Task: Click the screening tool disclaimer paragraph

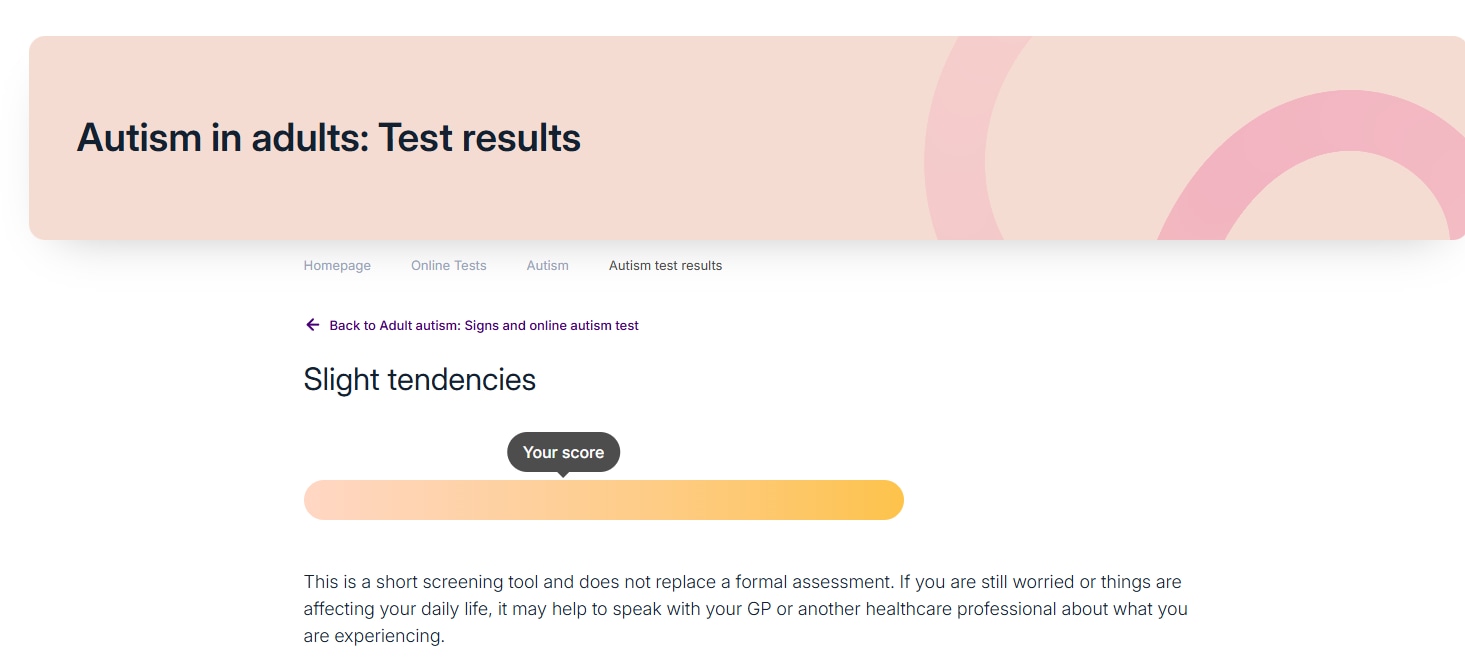Action: click(x=745, y=608)
